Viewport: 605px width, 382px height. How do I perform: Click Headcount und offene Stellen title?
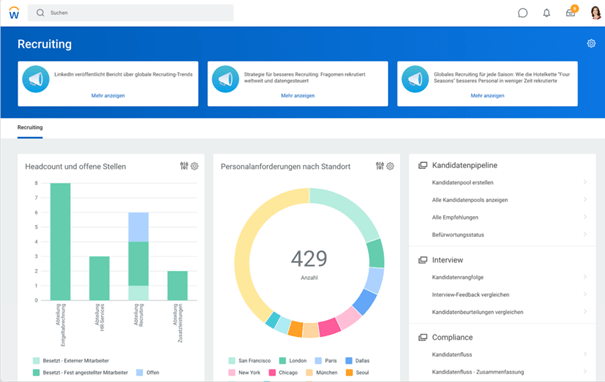(76, 167)
